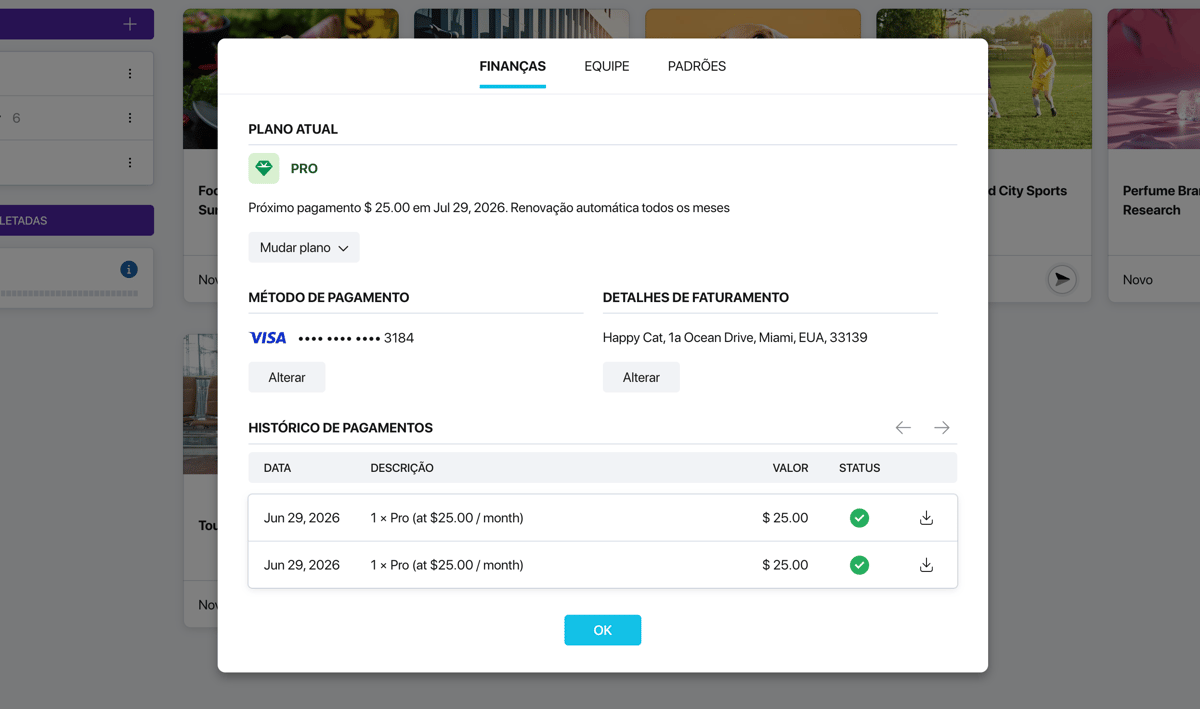Go to previous payment history page arrow

click(903, 427)
